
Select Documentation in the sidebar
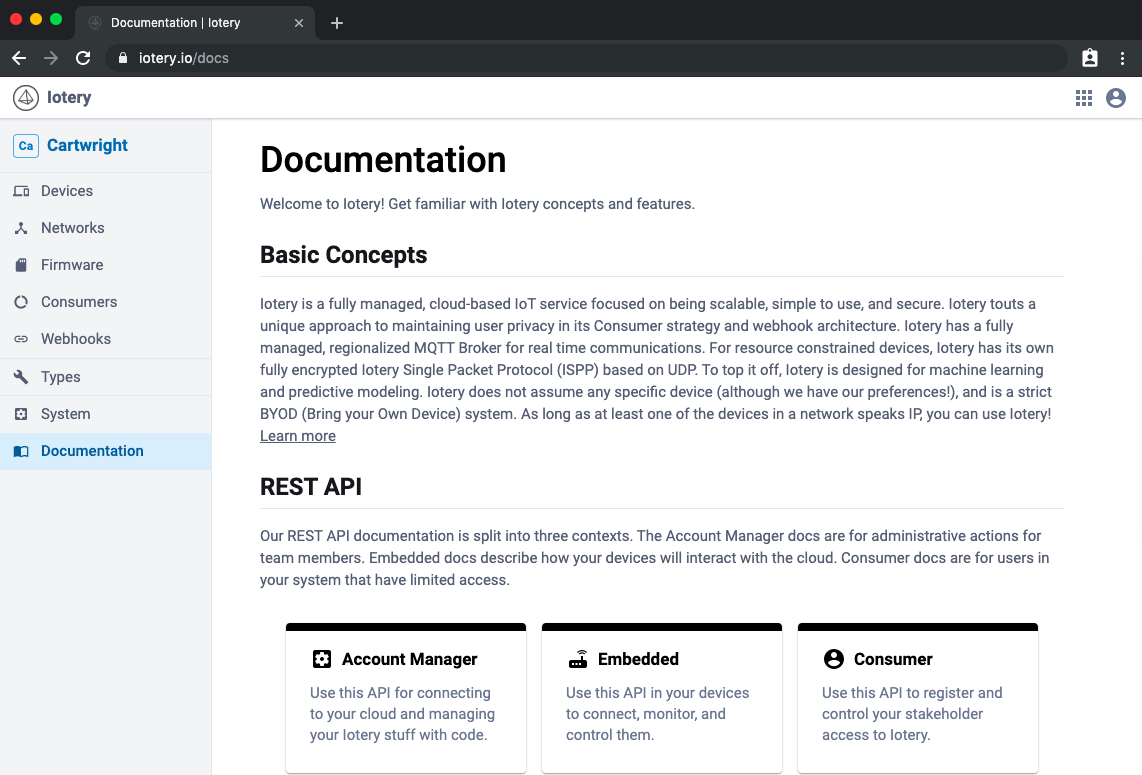tap(106, 452)
